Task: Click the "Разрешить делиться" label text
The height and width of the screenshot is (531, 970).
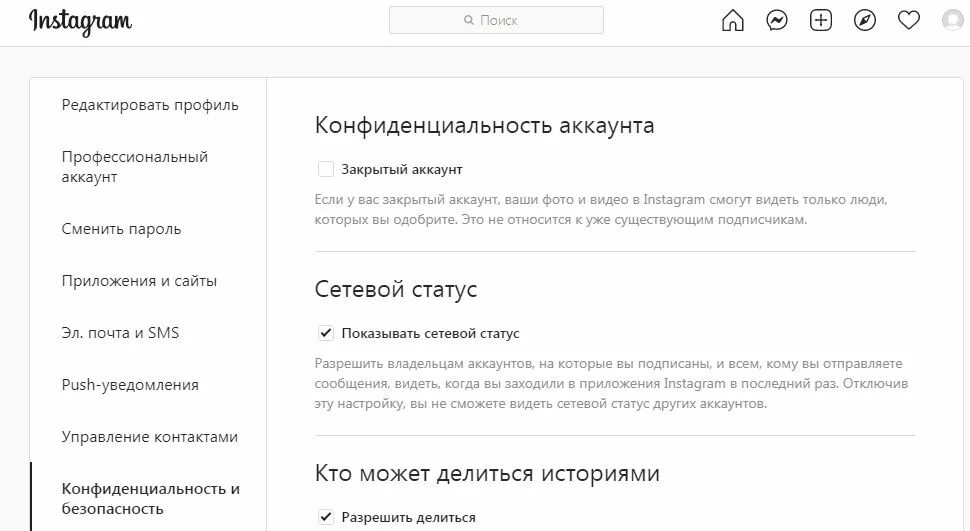Action: point(408,517)
